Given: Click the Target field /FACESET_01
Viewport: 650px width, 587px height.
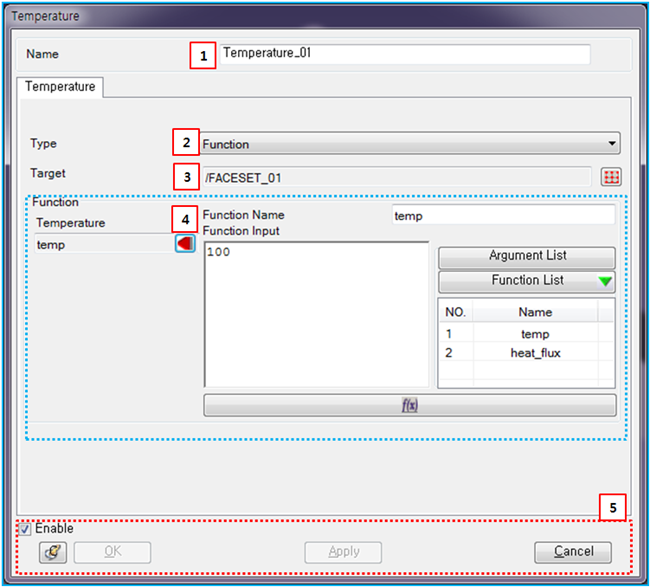Looking at the screenshot, I should pos(397,177).
